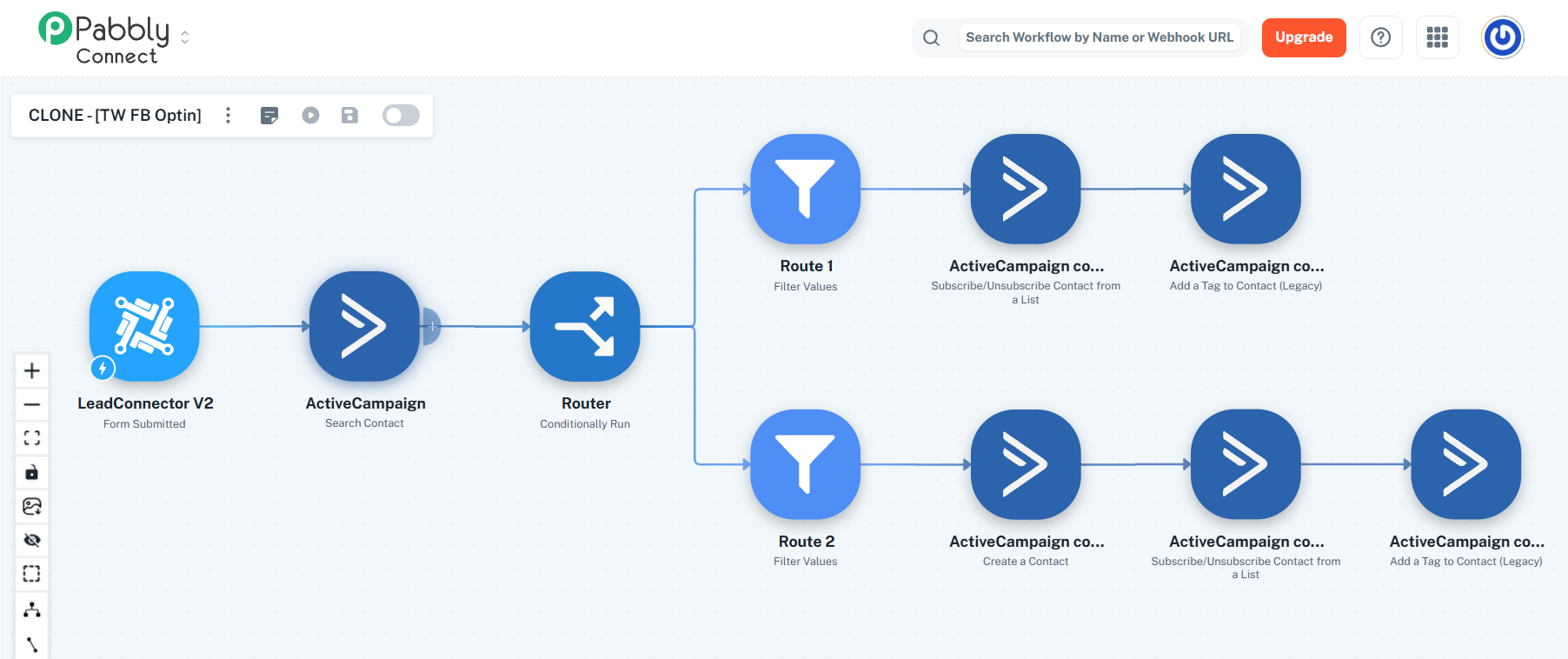Focus the Search Workflow input field
Screen dimensions: 1568x659
[x=1100, y=37]
